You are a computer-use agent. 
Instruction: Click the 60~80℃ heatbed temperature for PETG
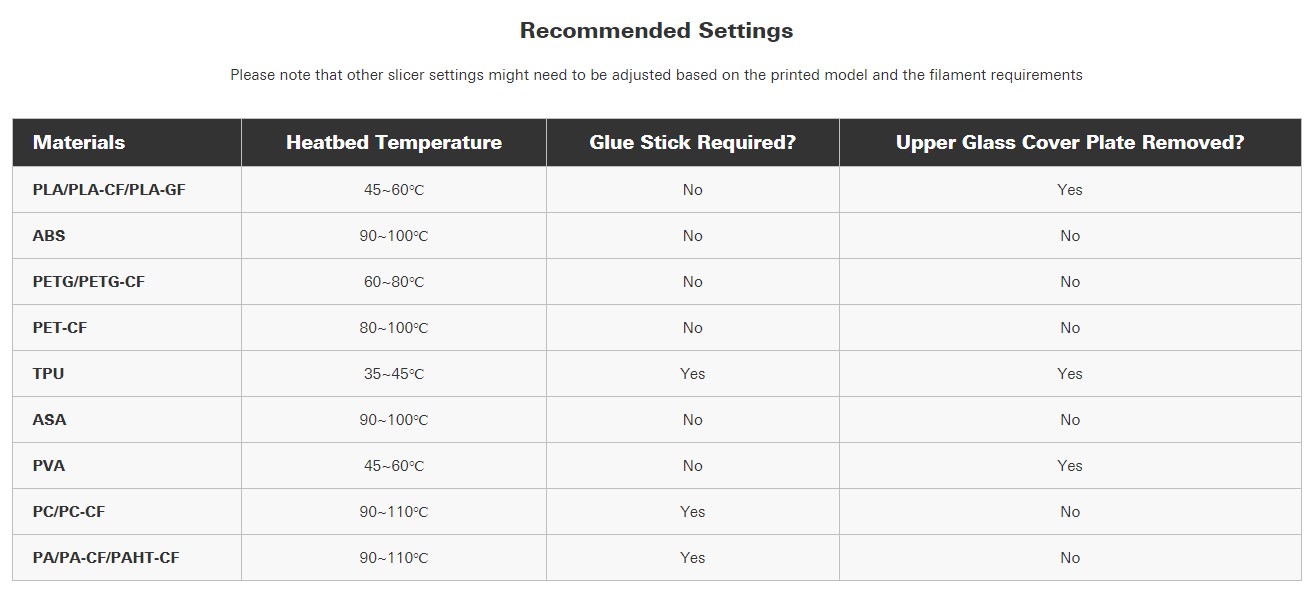pyautogui.click(x=394, y=282)
